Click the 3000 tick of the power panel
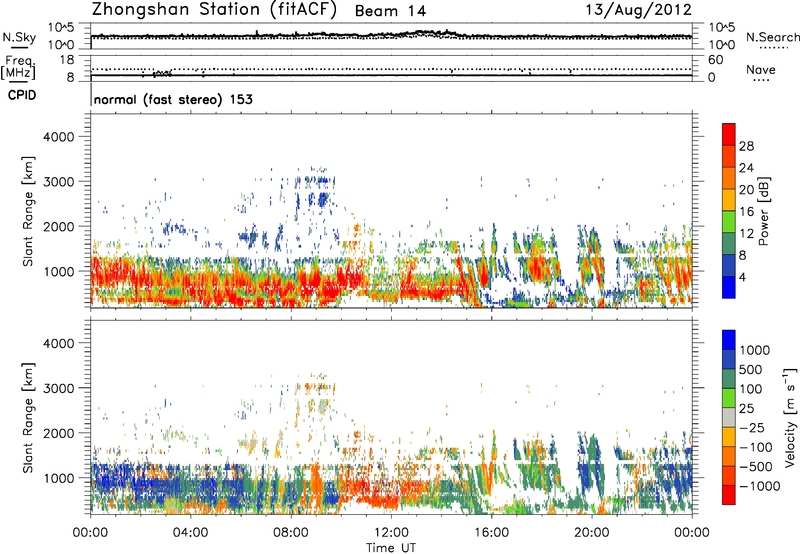The height and width of the screenshot is (554, 800). coord(58,182)
